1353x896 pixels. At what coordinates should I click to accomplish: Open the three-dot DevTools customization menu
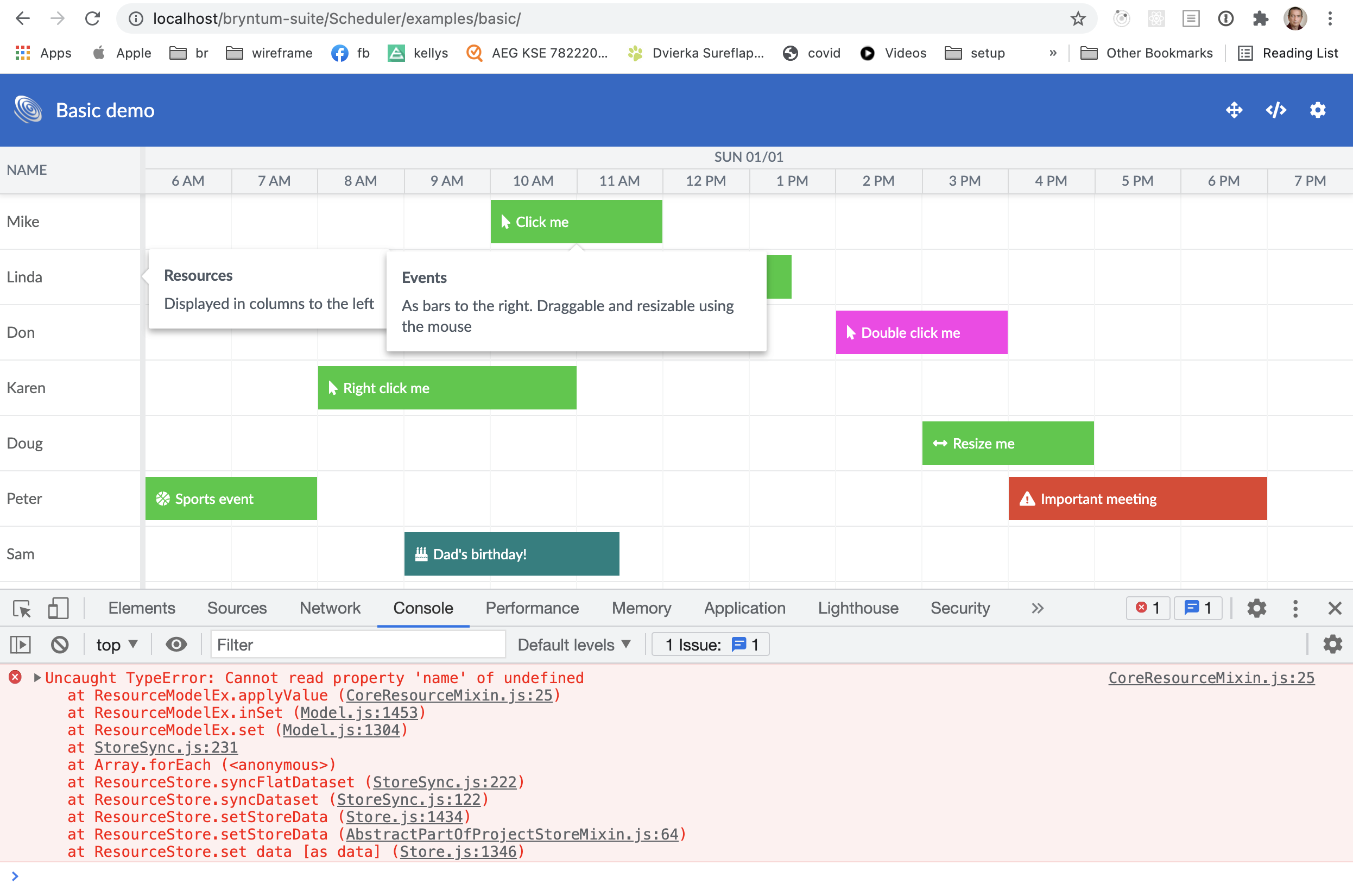tap(1295, 608)
